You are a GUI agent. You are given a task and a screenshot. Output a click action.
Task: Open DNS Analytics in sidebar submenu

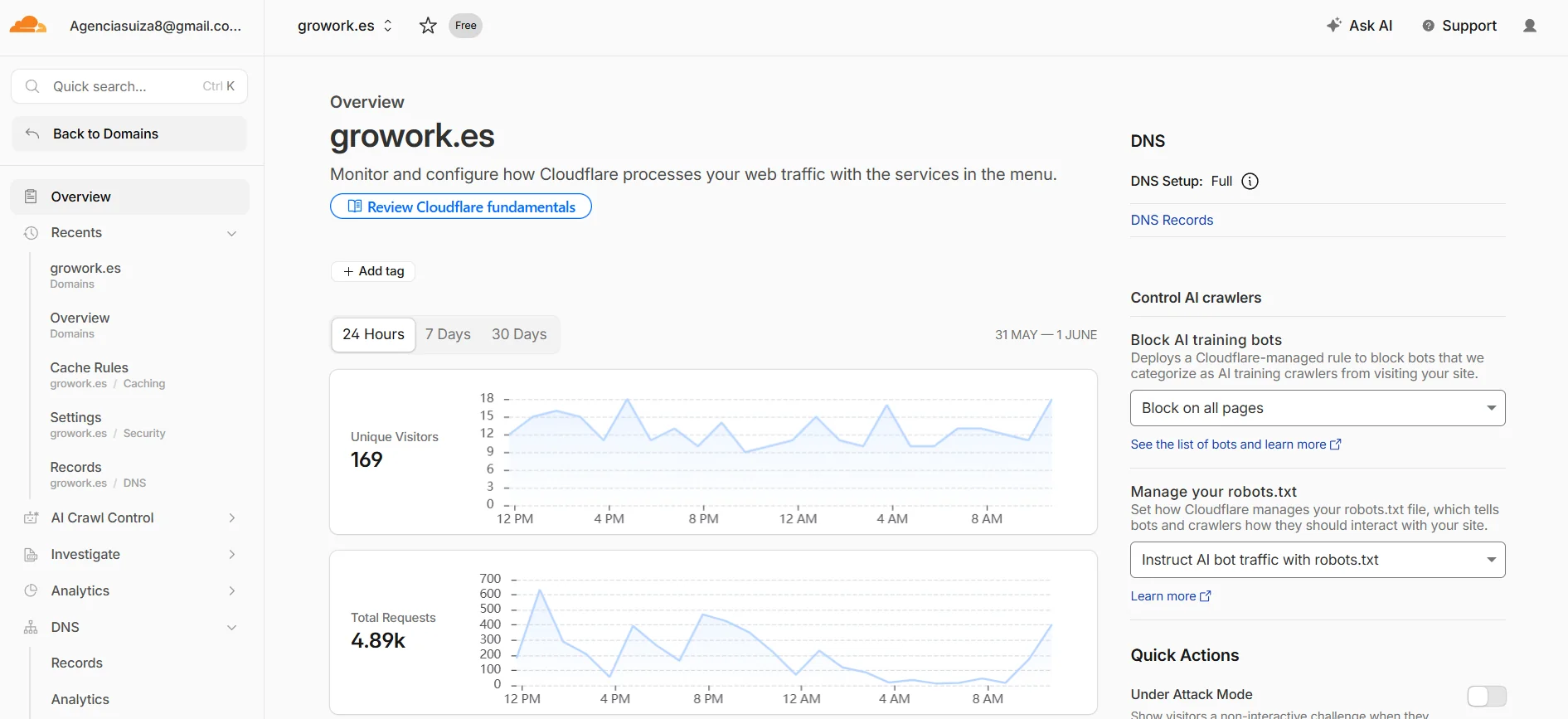pos(80,699)
